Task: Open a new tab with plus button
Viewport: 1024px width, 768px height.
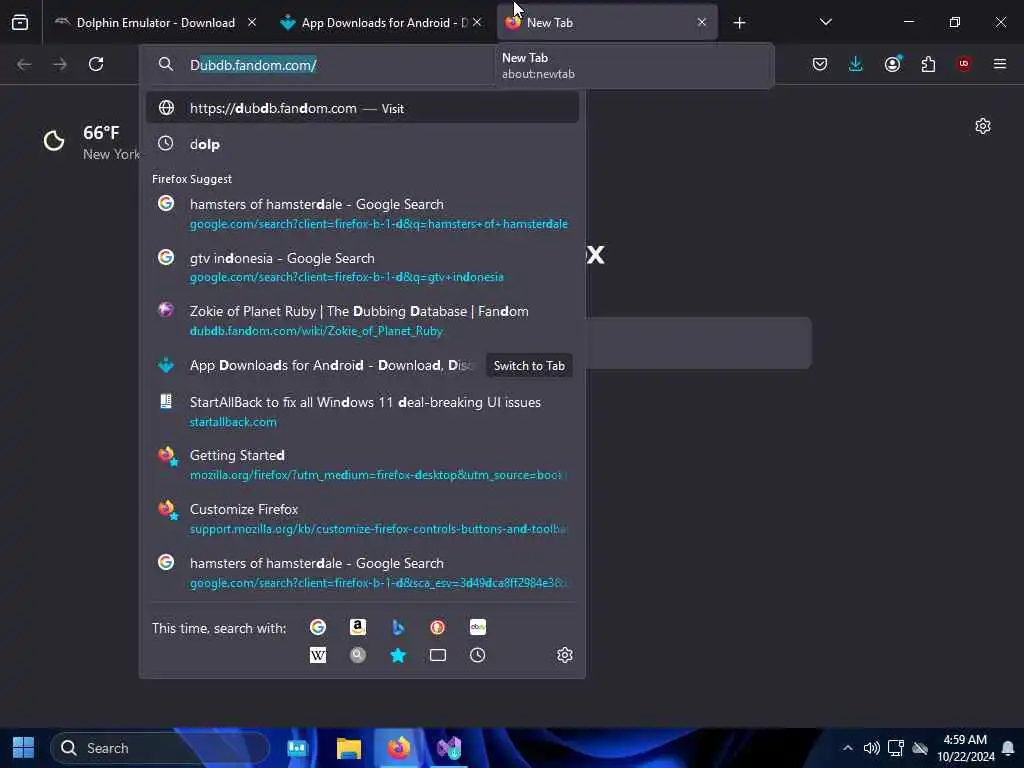Action: pyautogui.click(x=739, y=23)
